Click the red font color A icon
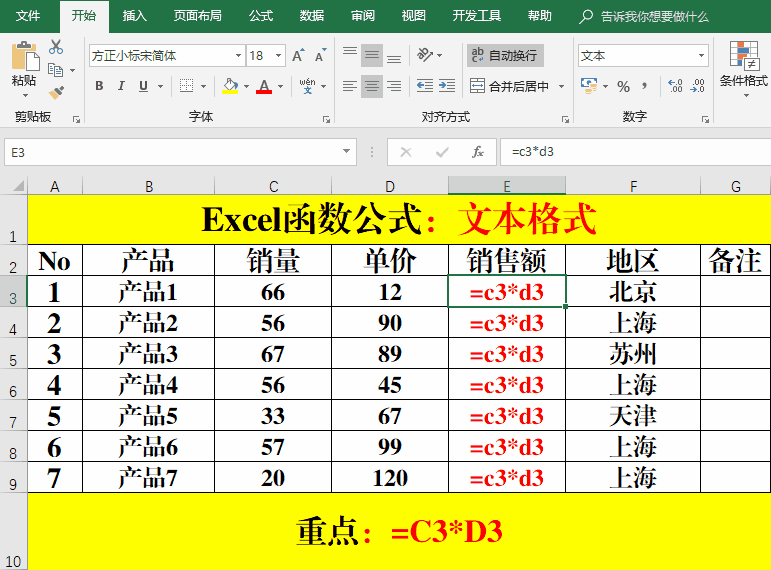 (x=264, y=86)
